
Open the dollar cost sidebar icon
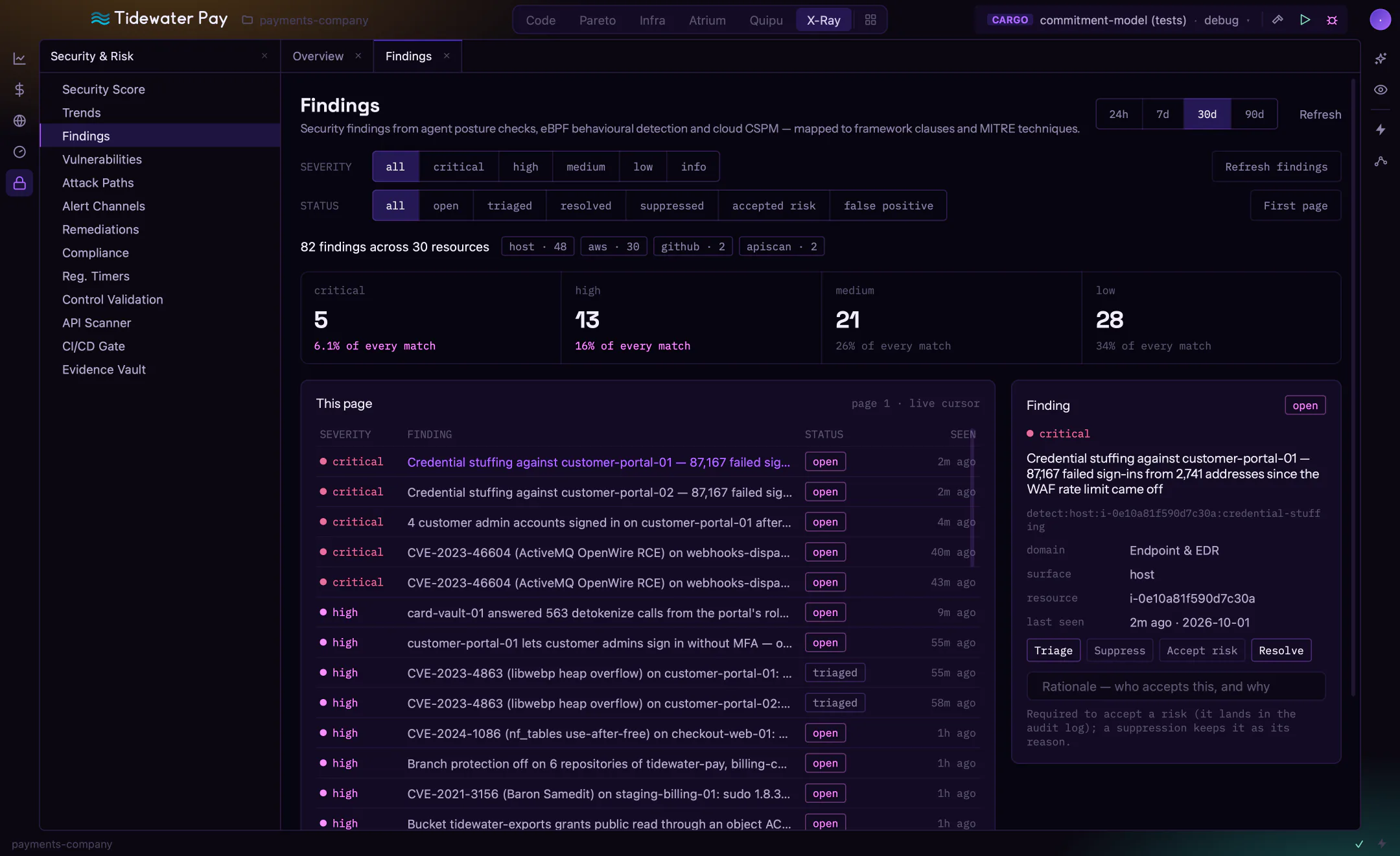tap(19, 89)
